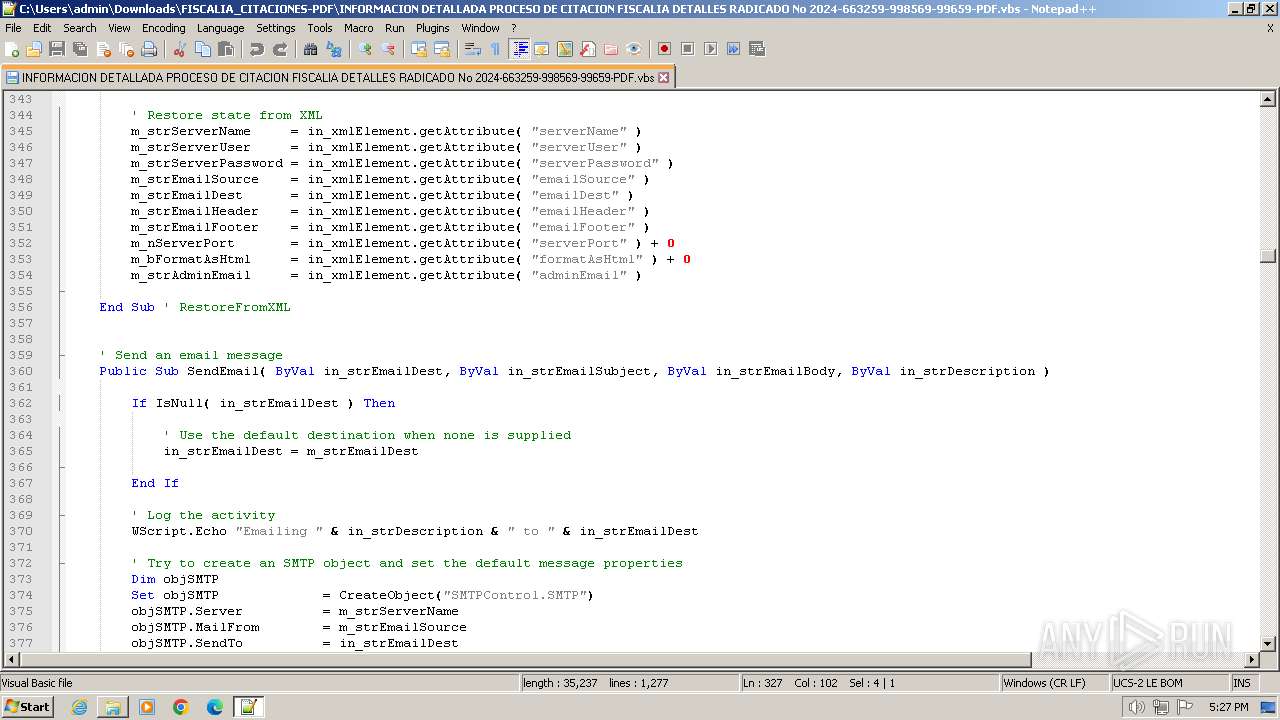This screenshot has height=720, width=1280.
Task: Play back the recorded macro
Action: [710, 49]
